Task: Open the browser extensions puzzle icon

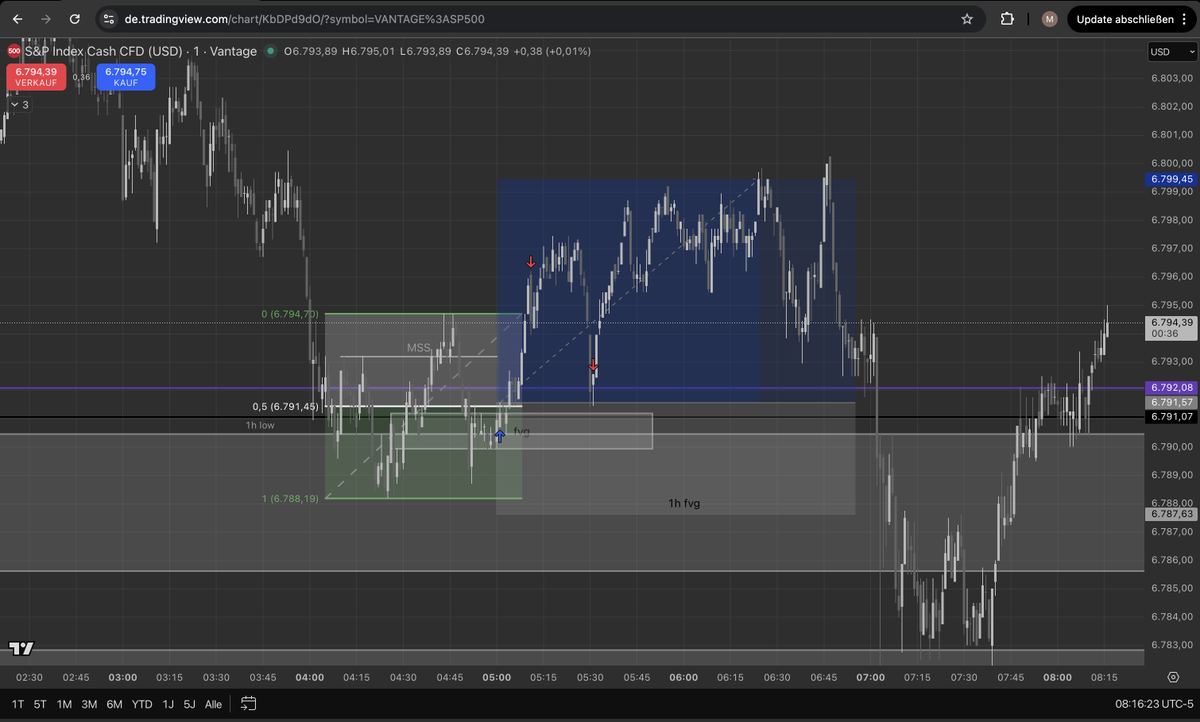Action: point(1007,19)
